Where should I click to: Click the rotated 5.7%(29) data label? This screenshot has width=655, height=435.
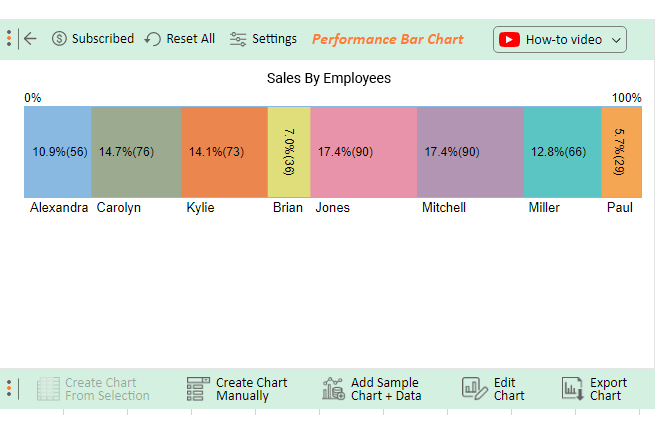point(619,152)
